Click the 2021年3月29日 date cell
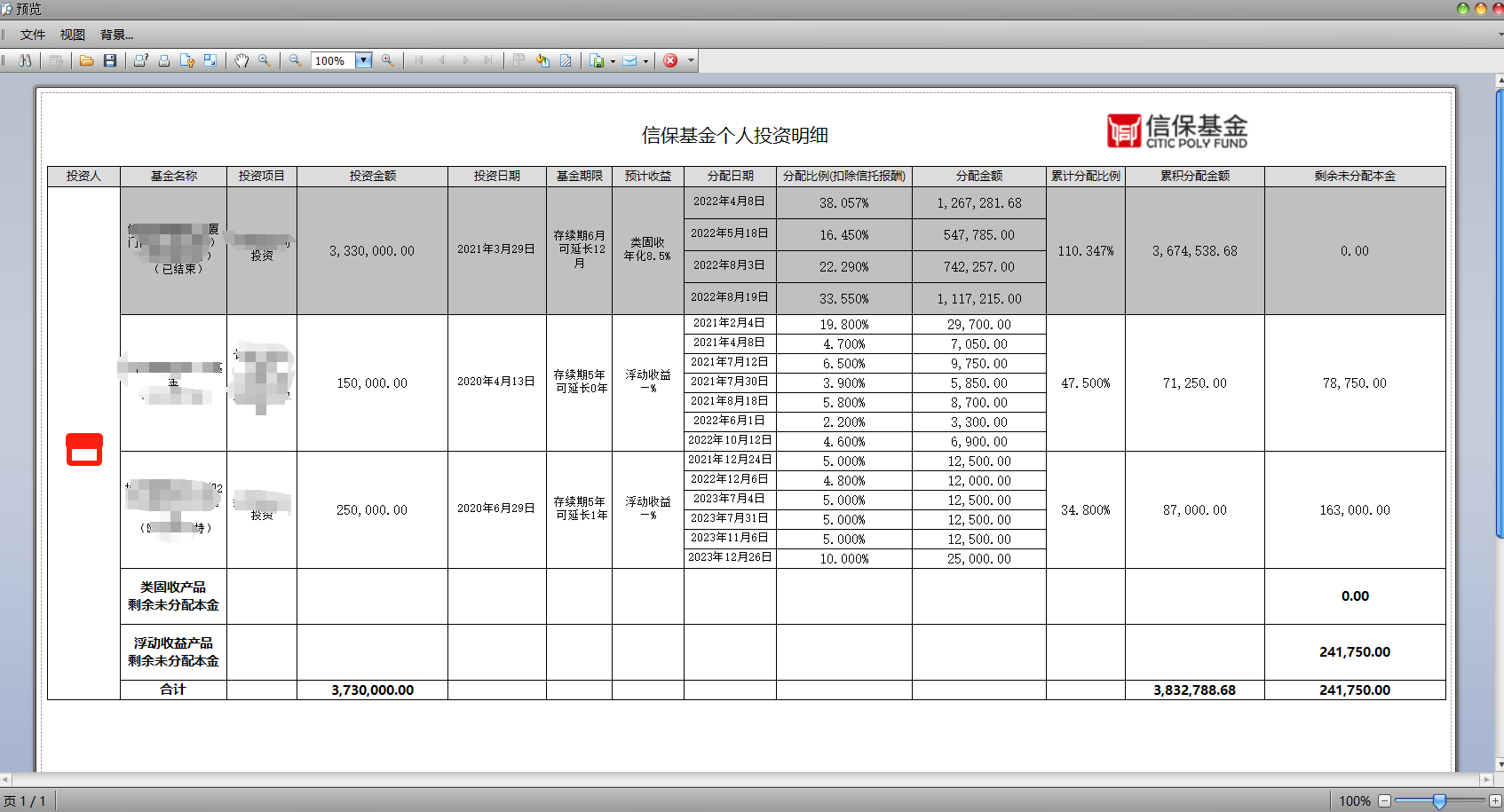This screenshot has height=812, width=1504. (496, 249)
